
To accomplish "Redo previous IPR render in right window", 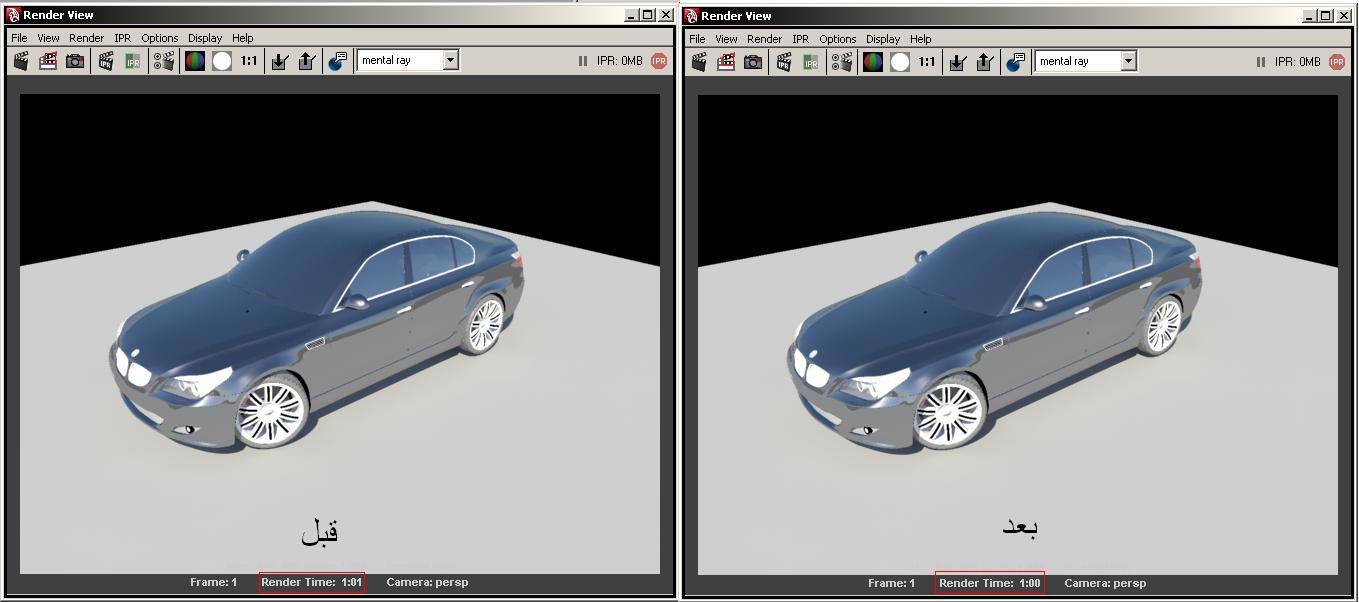I will [x=784, y=61].
